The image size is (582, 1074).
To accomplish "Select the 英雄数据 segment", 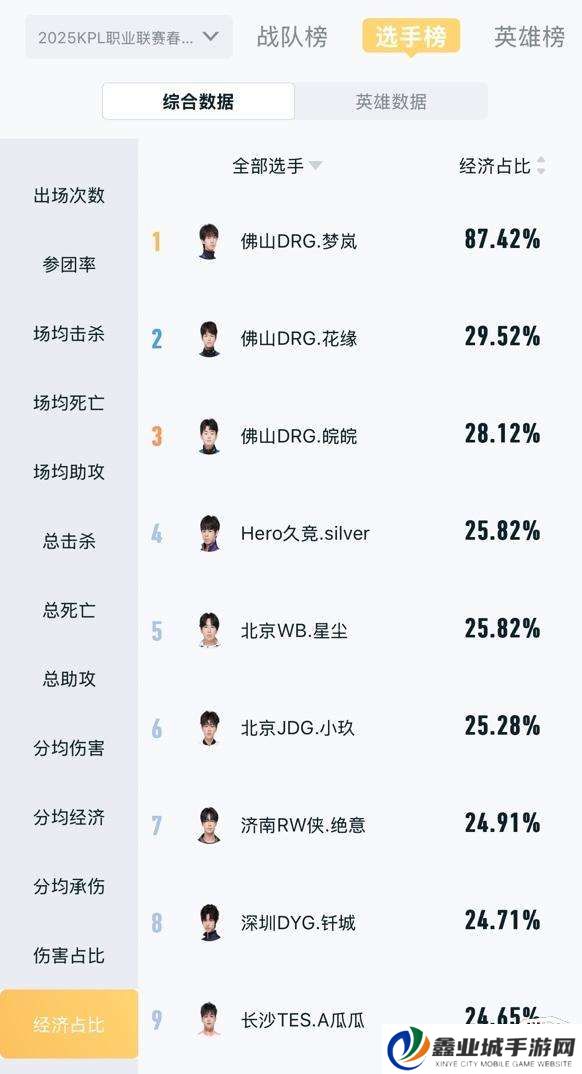I will pos(391,102).
